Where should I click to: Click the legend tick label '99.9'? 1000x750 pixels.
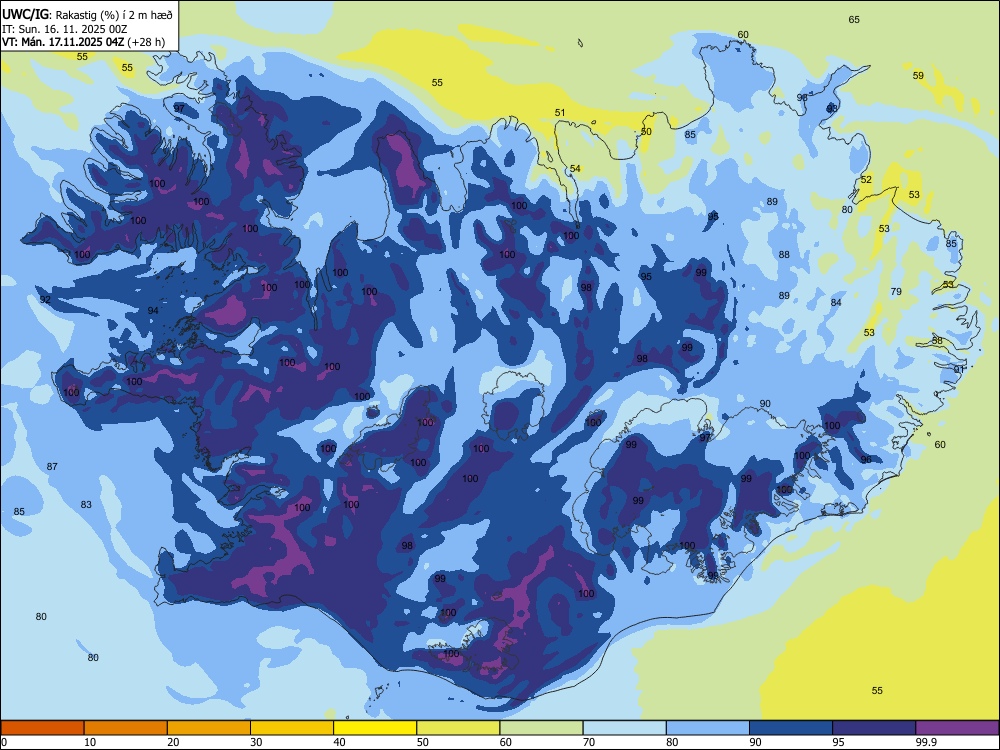coord(926,742)
